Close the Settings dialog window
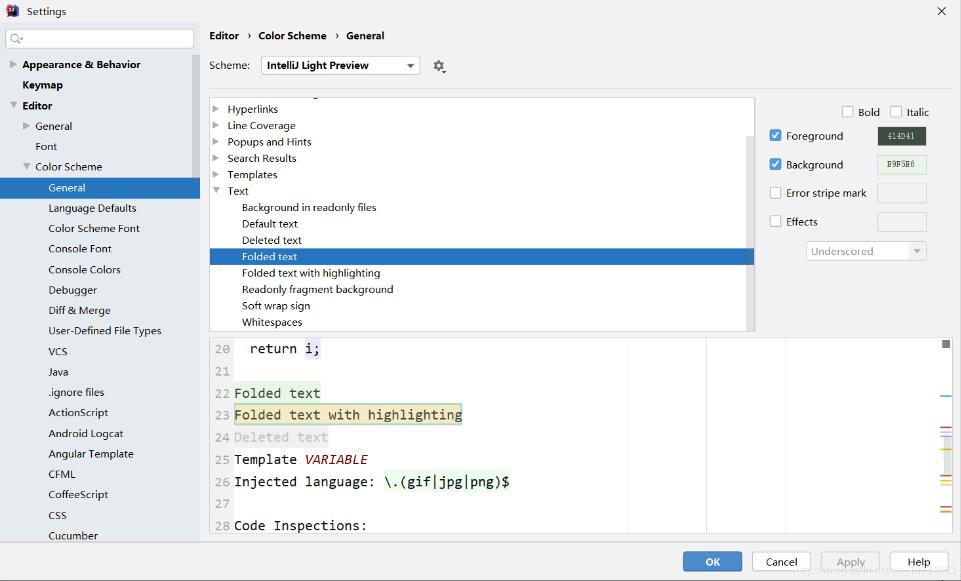Image resolution: width=961 pixels, height=581 pixels. pyautogui.click(x=941, y=11)
